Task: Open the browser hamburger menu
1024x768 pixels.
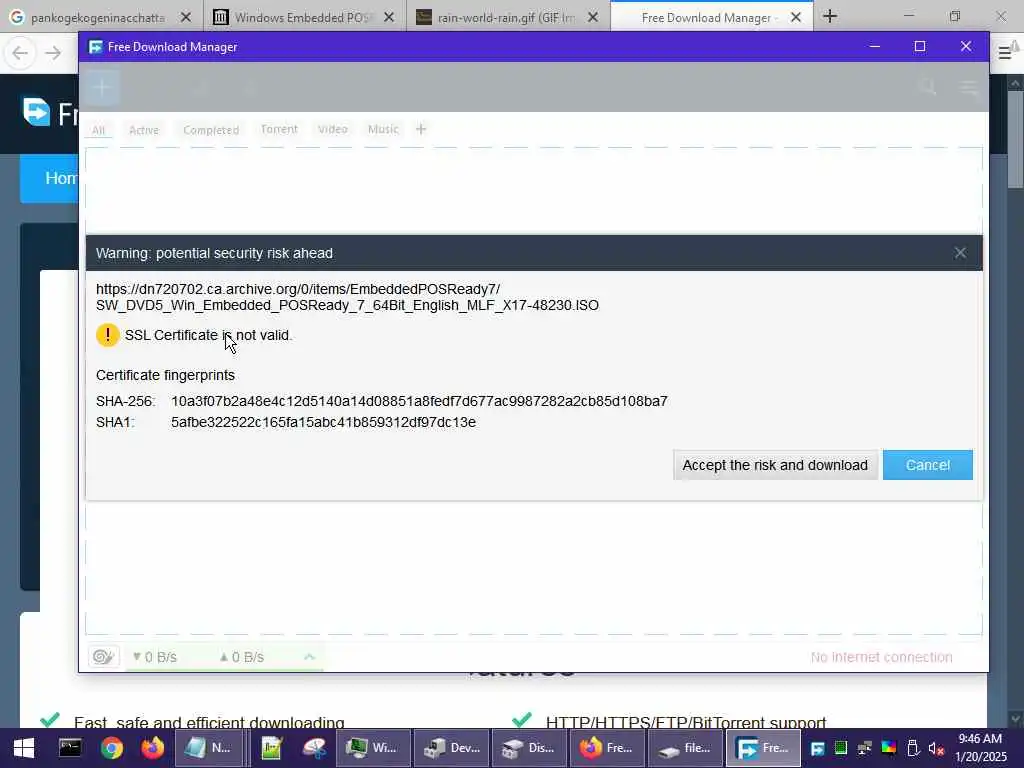Action: 1004,53
